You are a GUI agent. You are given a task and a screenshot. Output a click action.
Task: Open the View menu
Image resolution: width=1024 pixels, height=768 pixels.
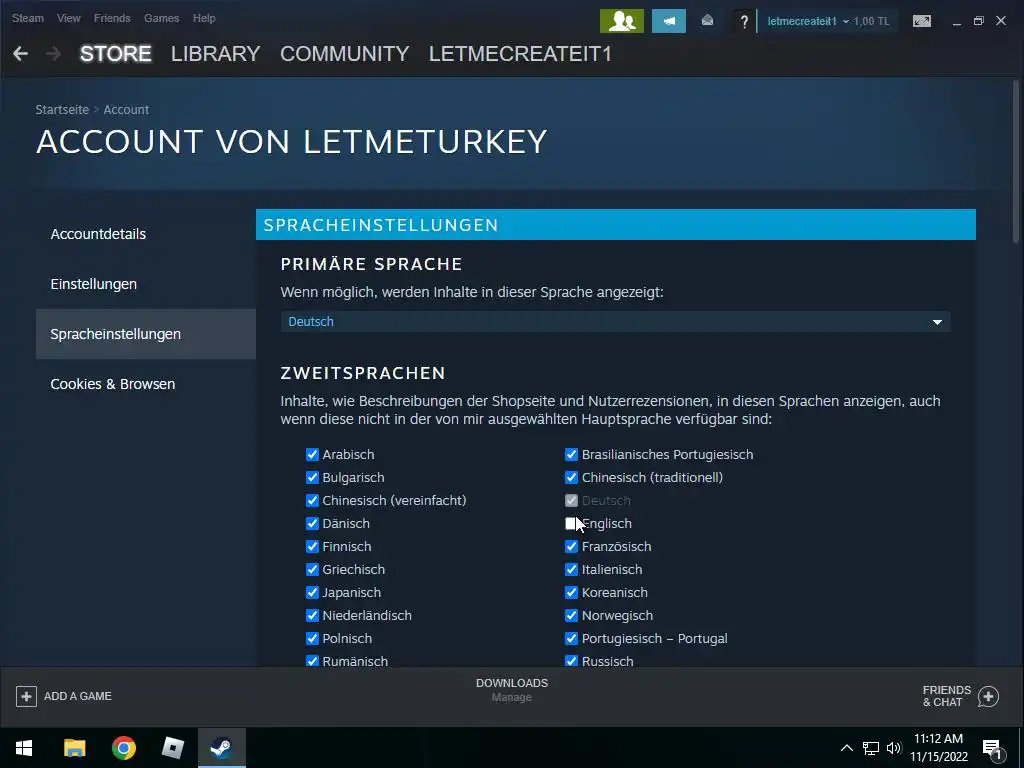point(69,18)
